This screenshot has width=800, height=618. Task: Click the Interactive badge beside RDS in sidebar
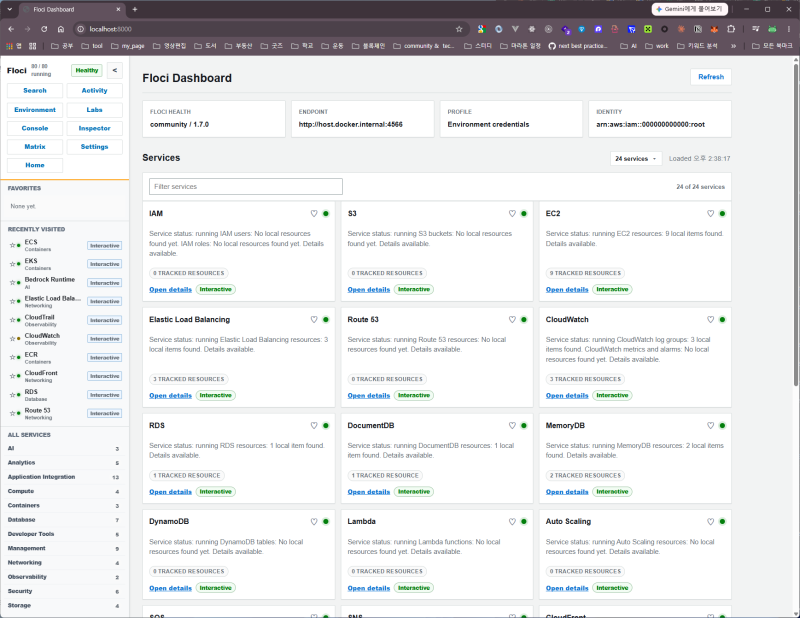105,395
